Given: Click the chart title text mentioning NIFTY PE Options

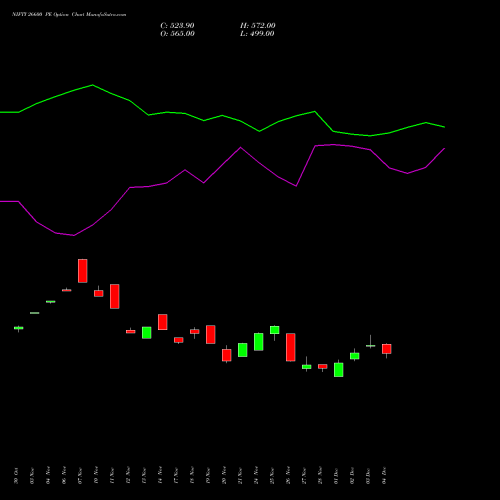Looking at the screenshot, I should pyautogui.click(x=69, y=15).
